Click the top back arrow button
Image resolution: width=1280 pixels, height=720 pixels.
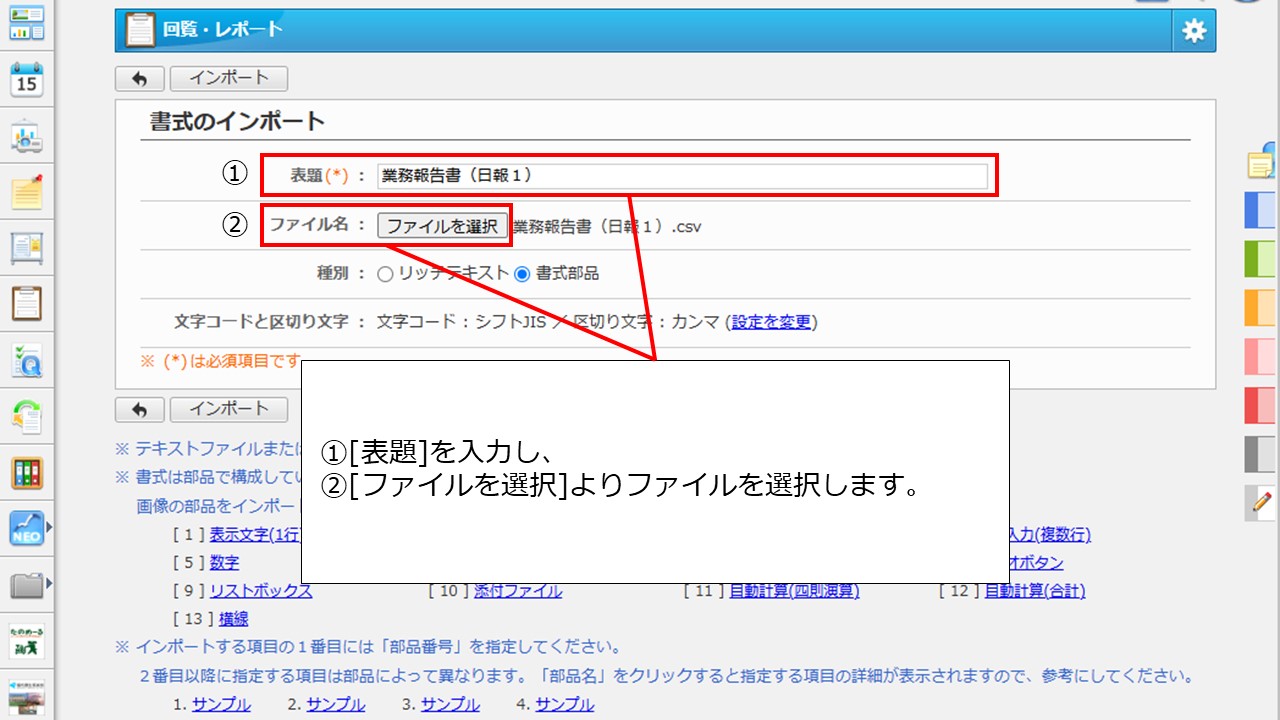pyautogui.click(x=140, y=78)
